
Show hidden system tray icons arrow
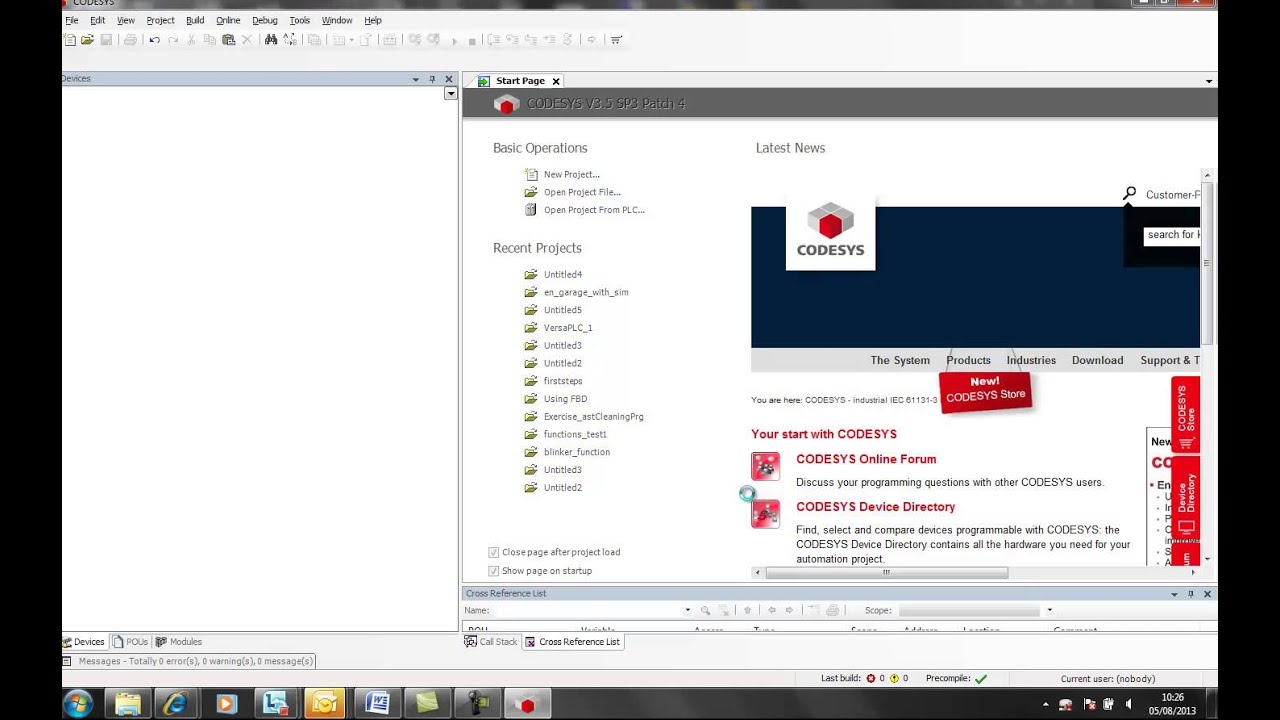pos(1045,705)
